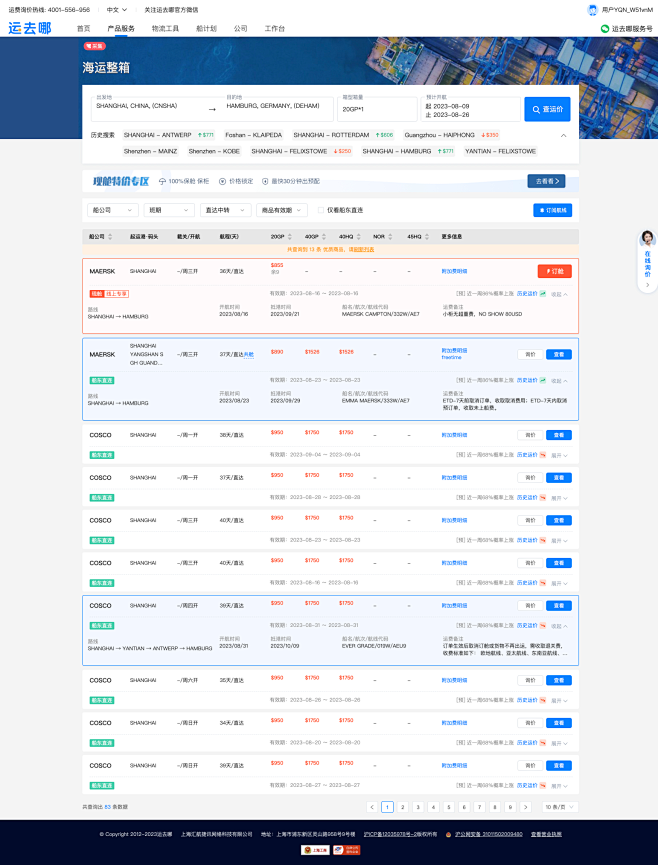This screenshot has height=865, width=658.
Task: Click the freetime link in MAERSK row
Action: click(451, 357)
